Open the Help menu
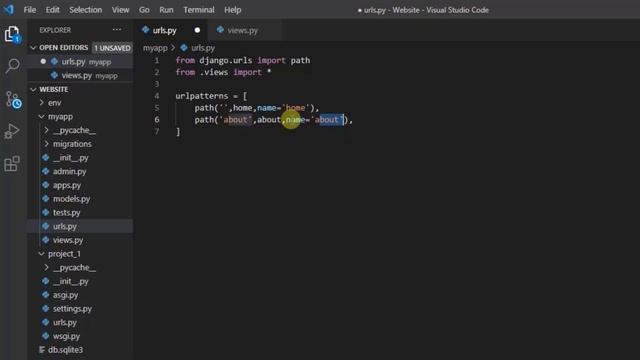 (233, 10)
